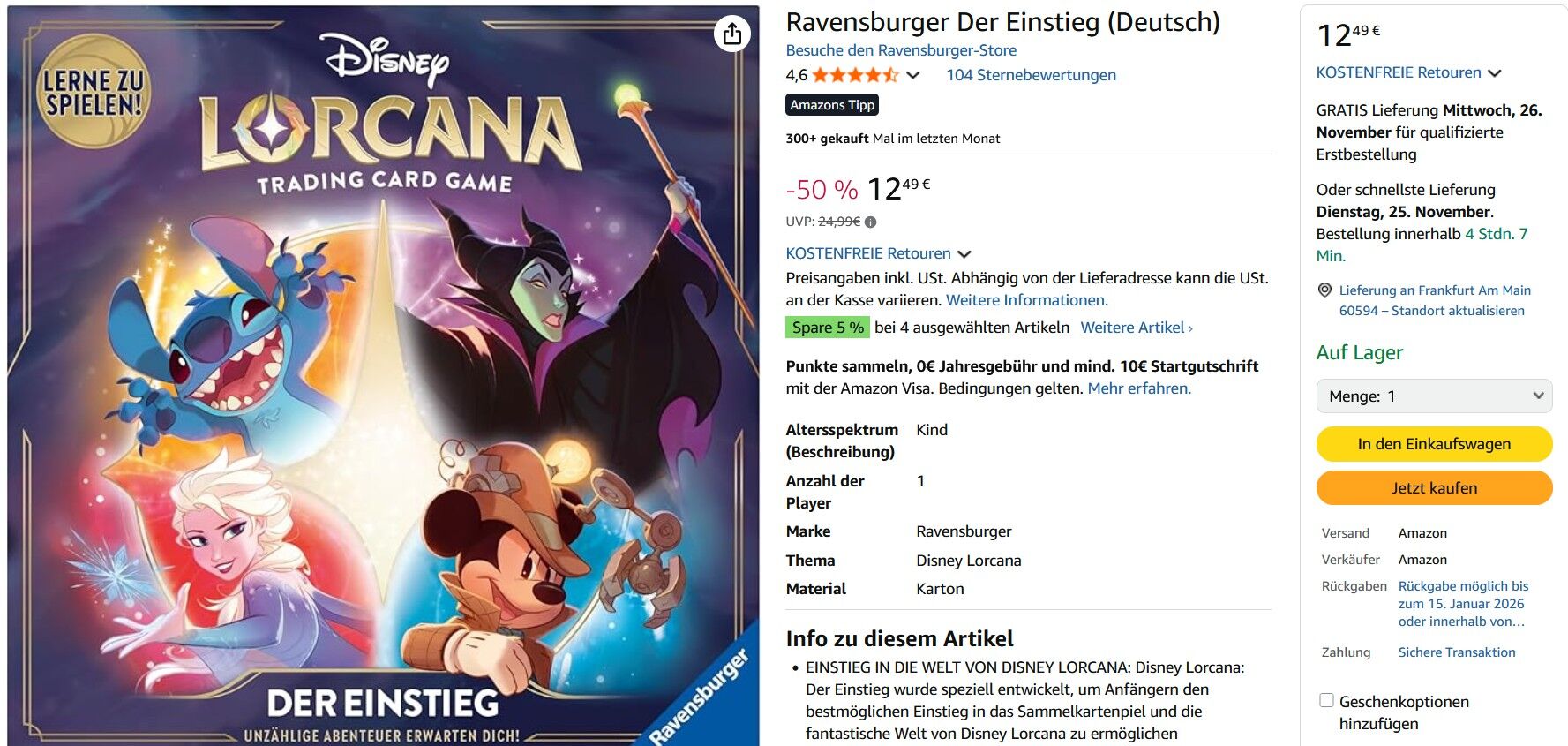Expand KOSTENFREIE Retouren in the buy box
The image size is (1568, 746).
coord(1408,72)
